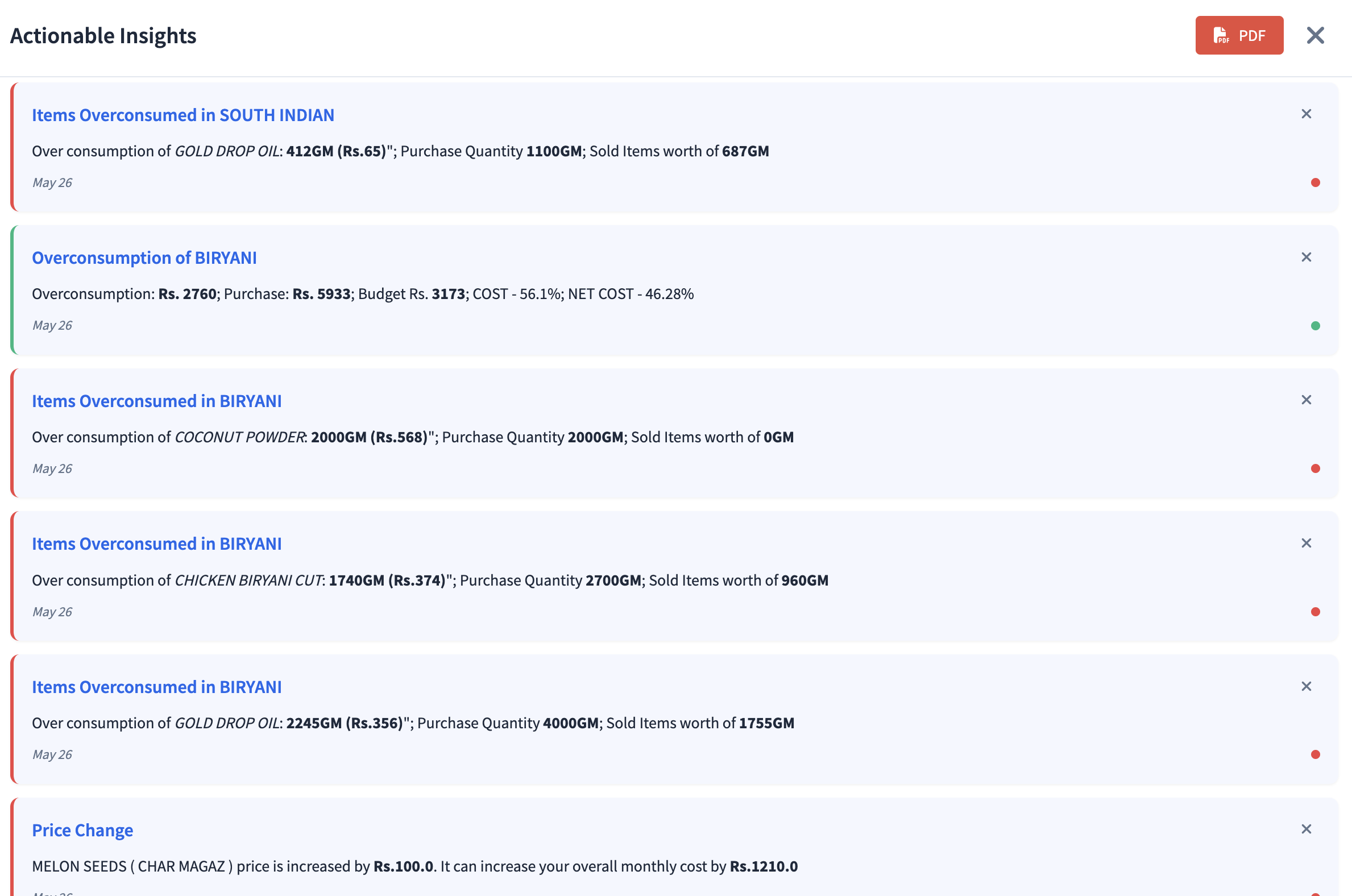
Task: Close the Actionable Insights panel
Action: 1315,35
